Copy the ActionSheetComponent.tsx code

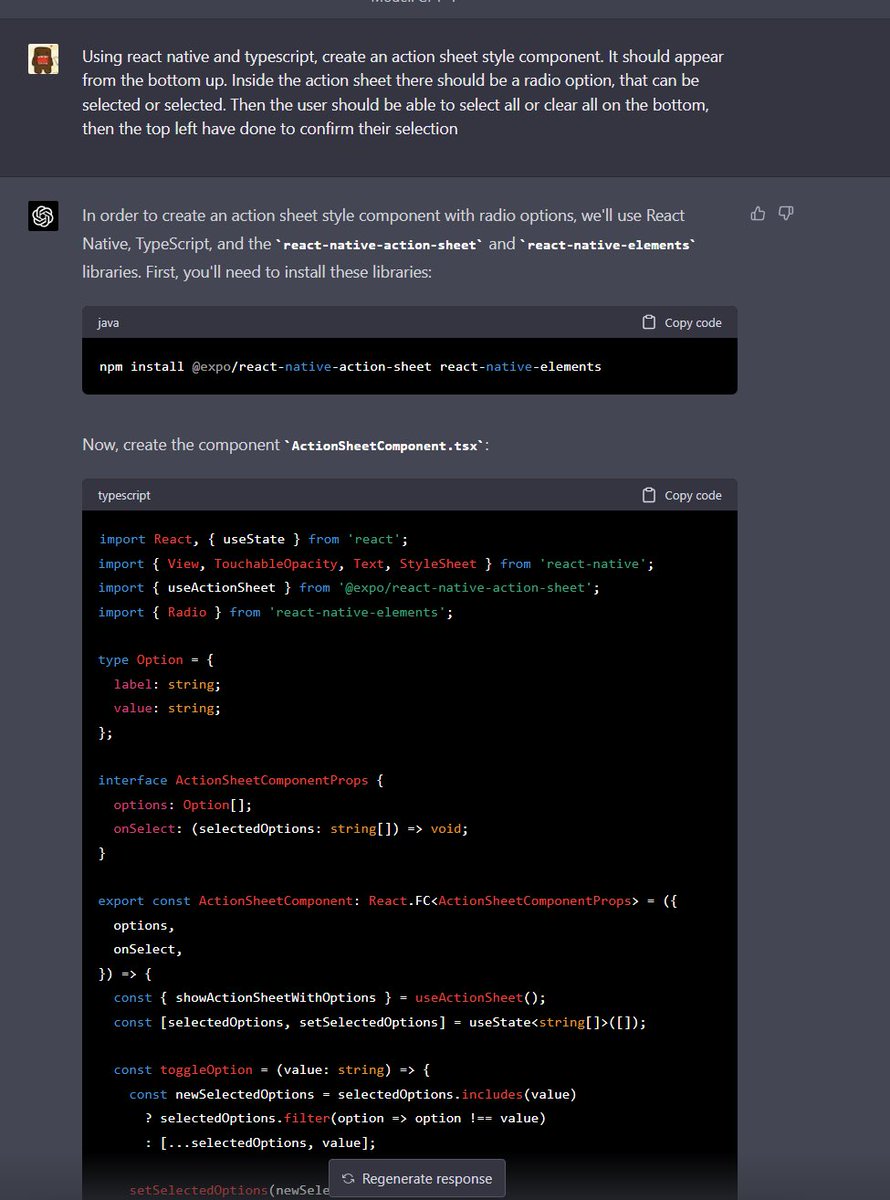681,494
